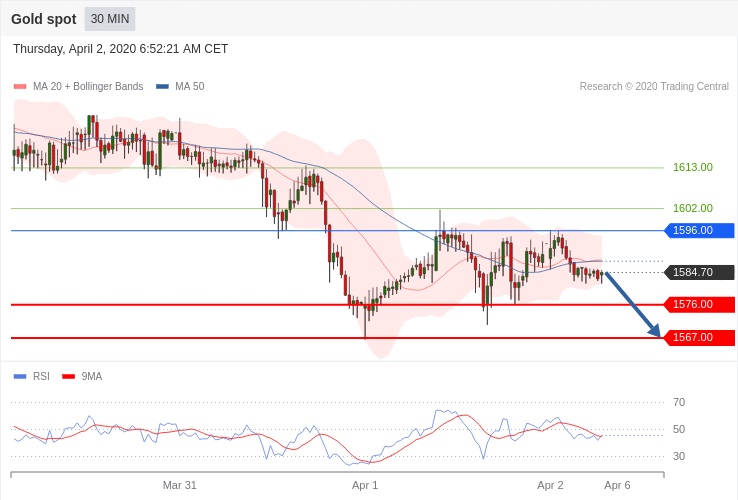Click the 1602.00 resistance level label

click(x=692, y=208)
